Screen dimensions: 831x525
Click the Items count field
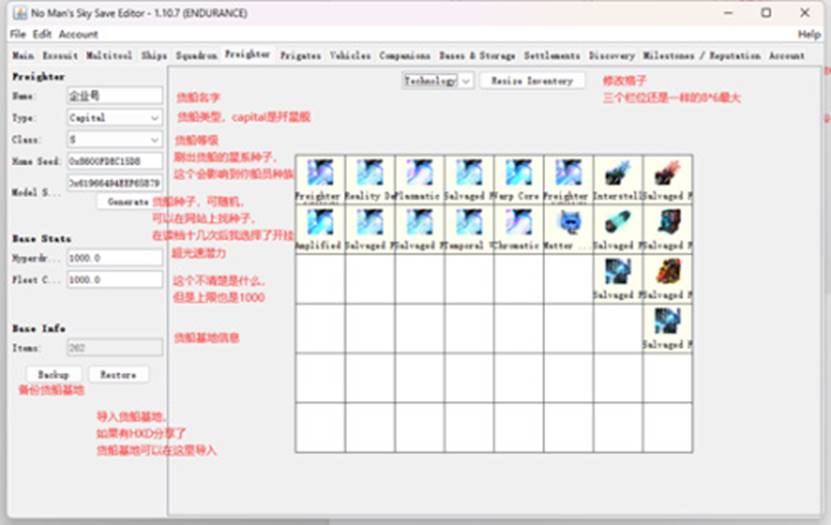click(114, 348)
